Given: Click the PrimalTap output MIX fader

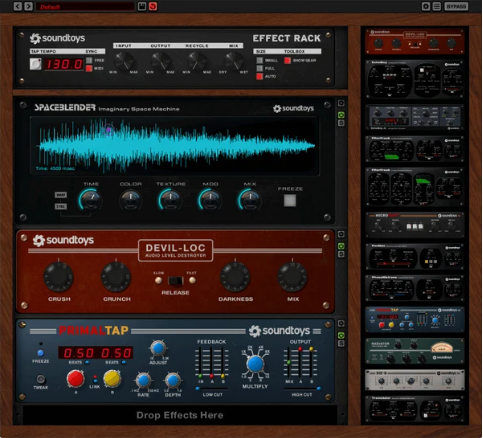Looking at the screenshot, I should (289, 363).
